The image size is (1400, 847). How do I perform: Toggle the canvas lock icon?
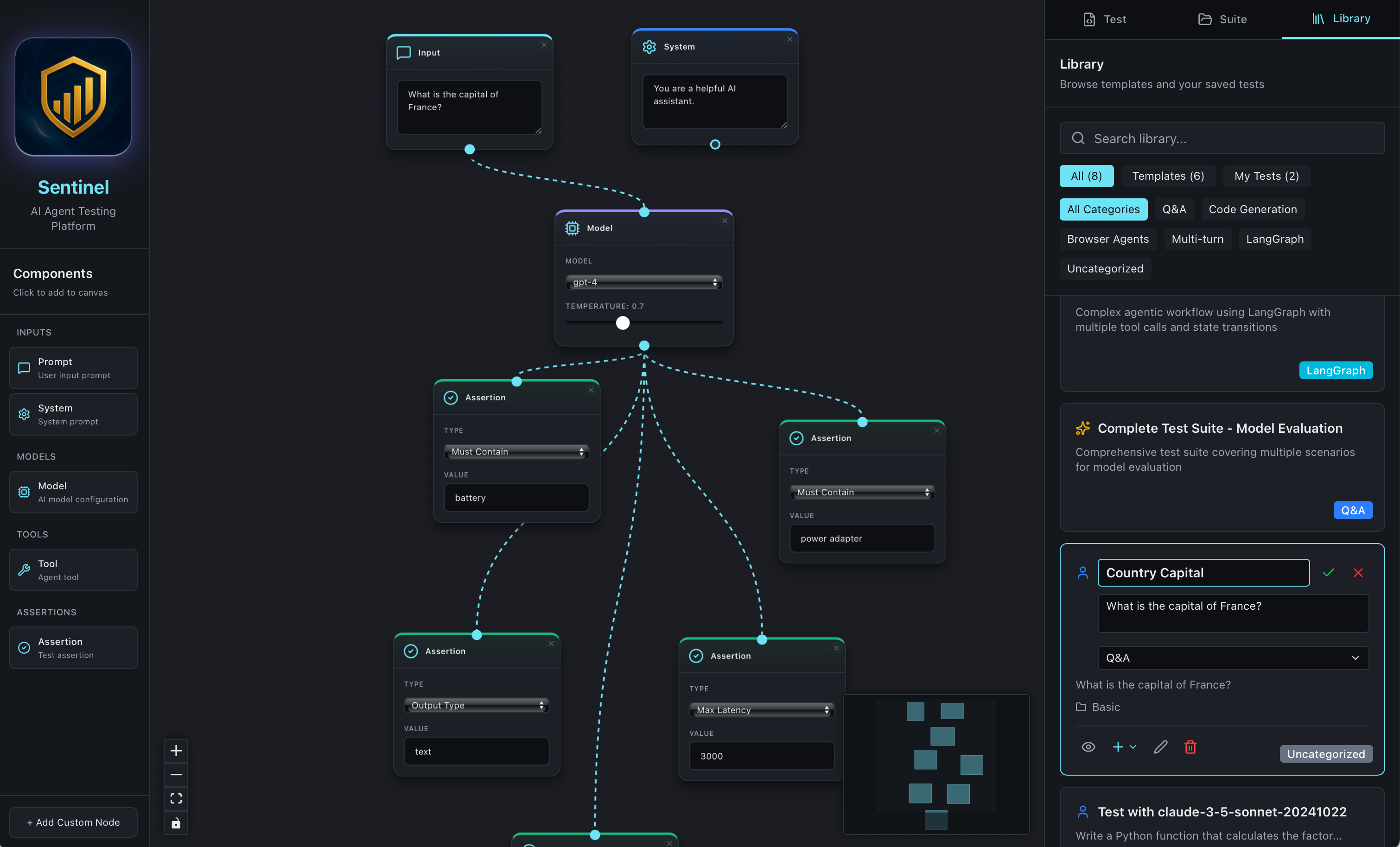click(x=176, y=822)
